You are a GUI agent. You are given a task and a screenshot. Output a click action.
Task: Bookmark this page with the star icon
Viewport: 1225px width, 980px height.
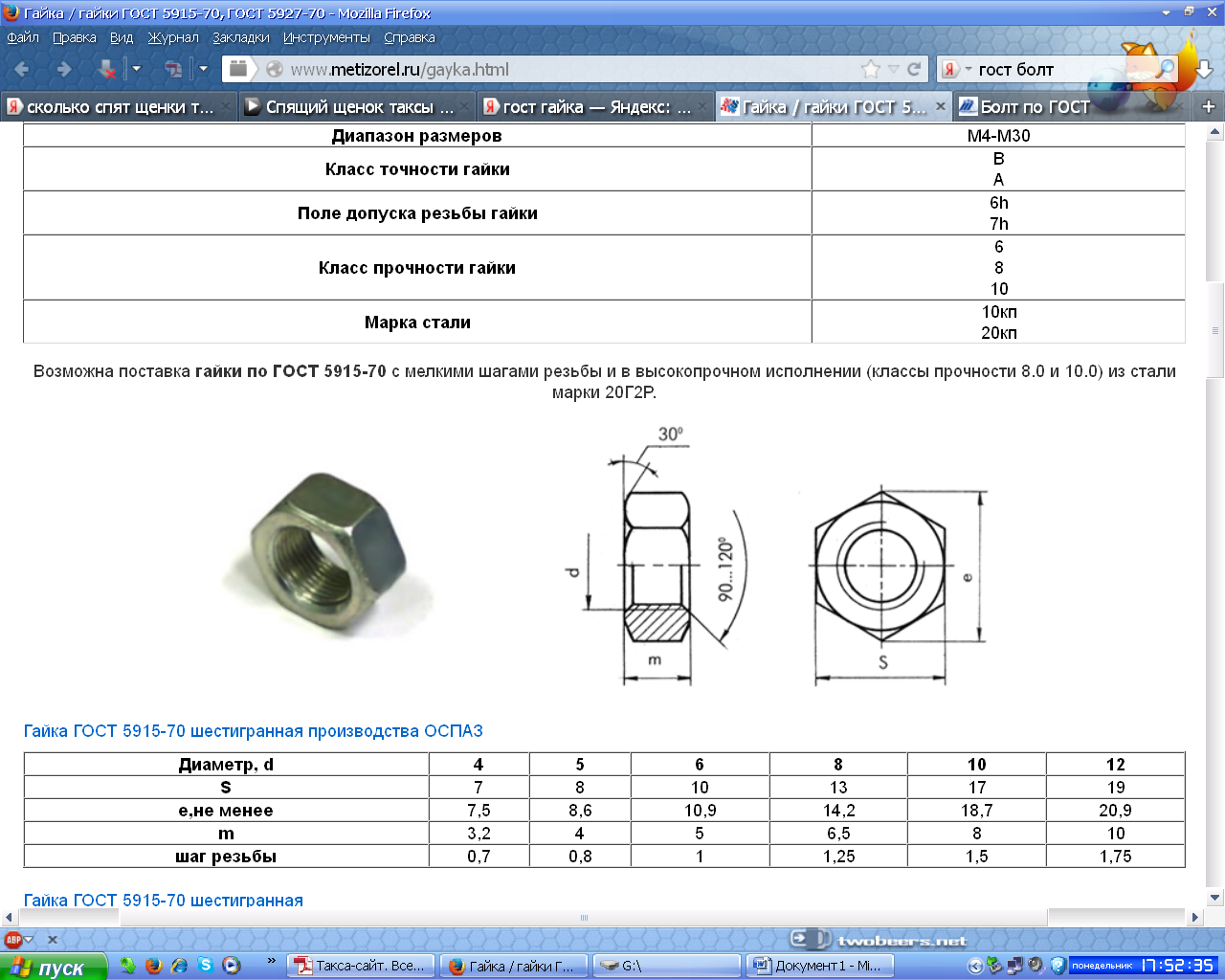pyautogui.click(x=871, y=69)
